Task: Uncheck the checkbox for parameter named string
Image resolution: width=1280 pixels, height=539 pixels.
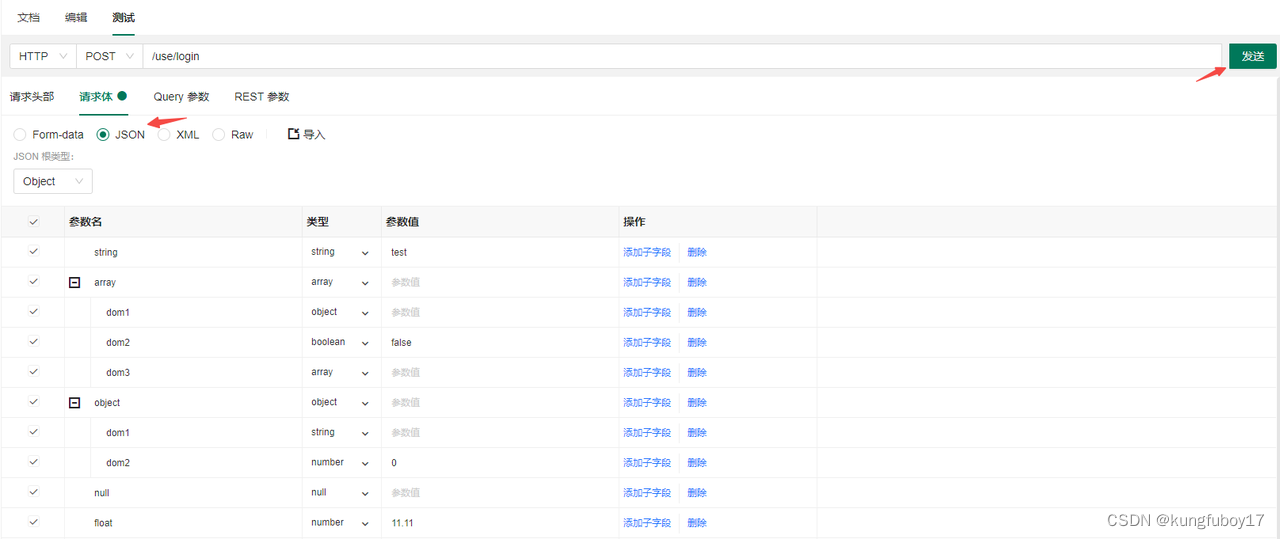Action: point(34,252)
